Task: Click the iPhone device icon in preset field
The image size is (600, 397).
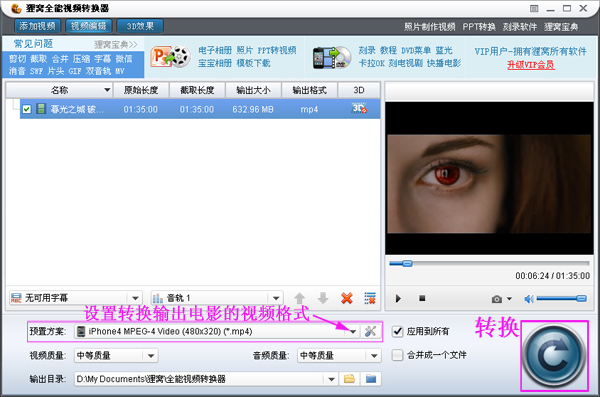Action: (81, 331)
